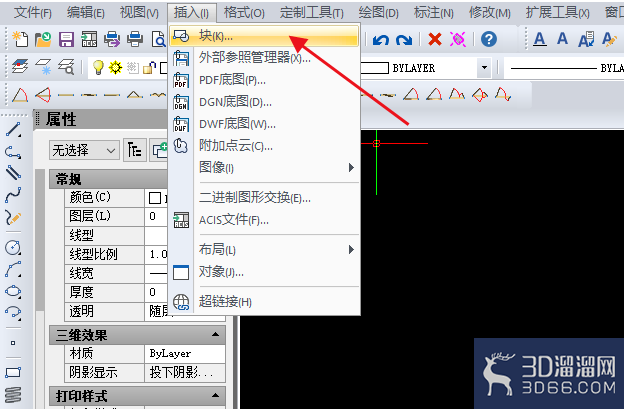This screenshot has height=409, width=624.
Task: Select the multiline parallel lines tool
Action: (x=13, y=173)
